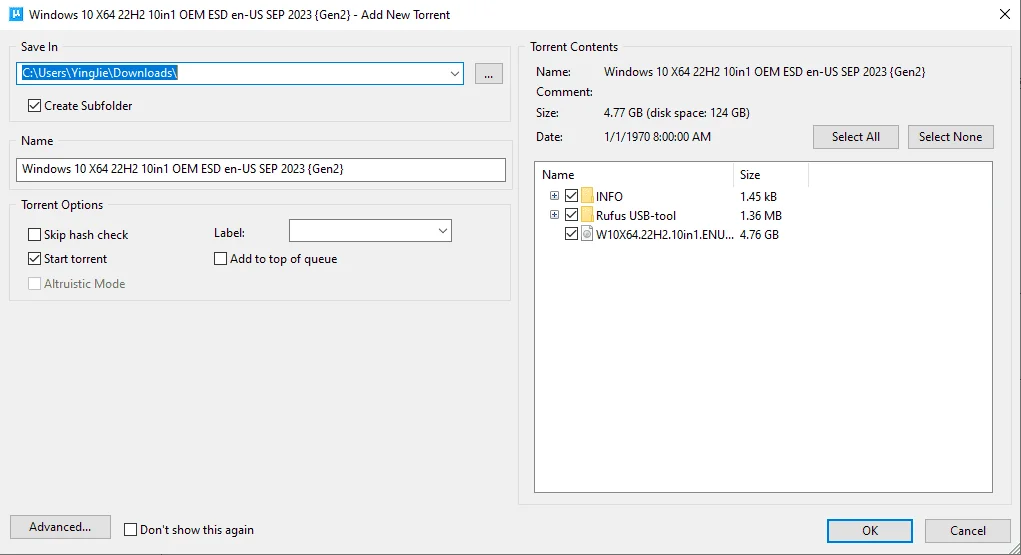
Task: Click the Select All button
Action: [x=856, y=137]
